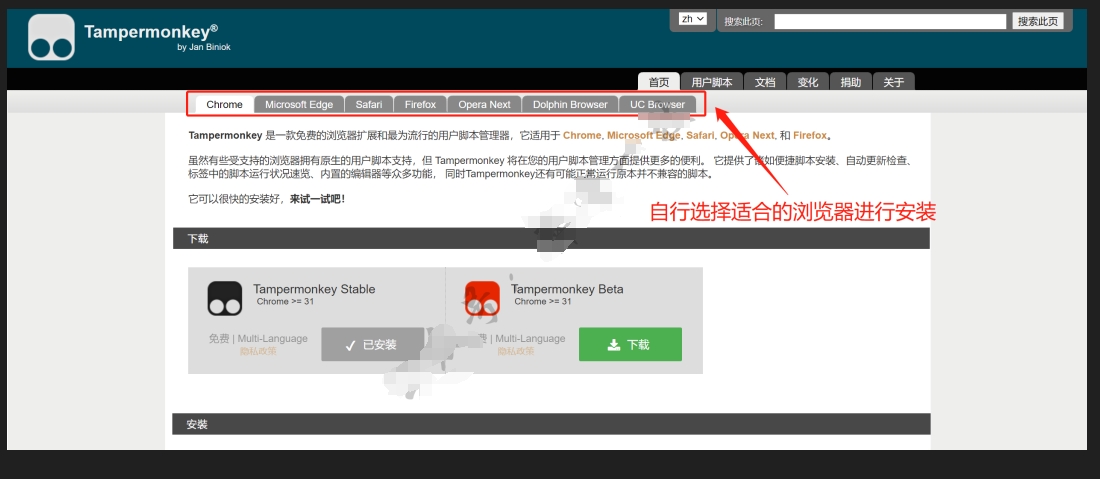Open the 关于 navigation tab
Viewport: 1100px width, 479px height.
coord(894,82)
